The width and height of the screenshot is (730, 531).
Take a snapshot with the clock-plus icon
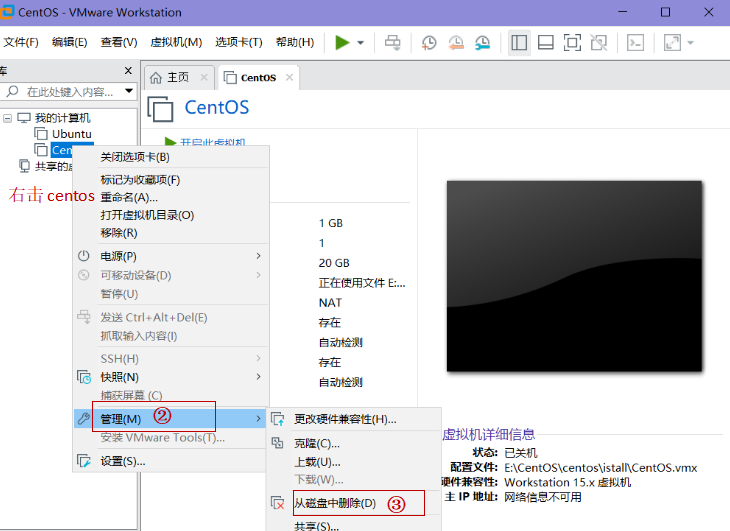429,42
